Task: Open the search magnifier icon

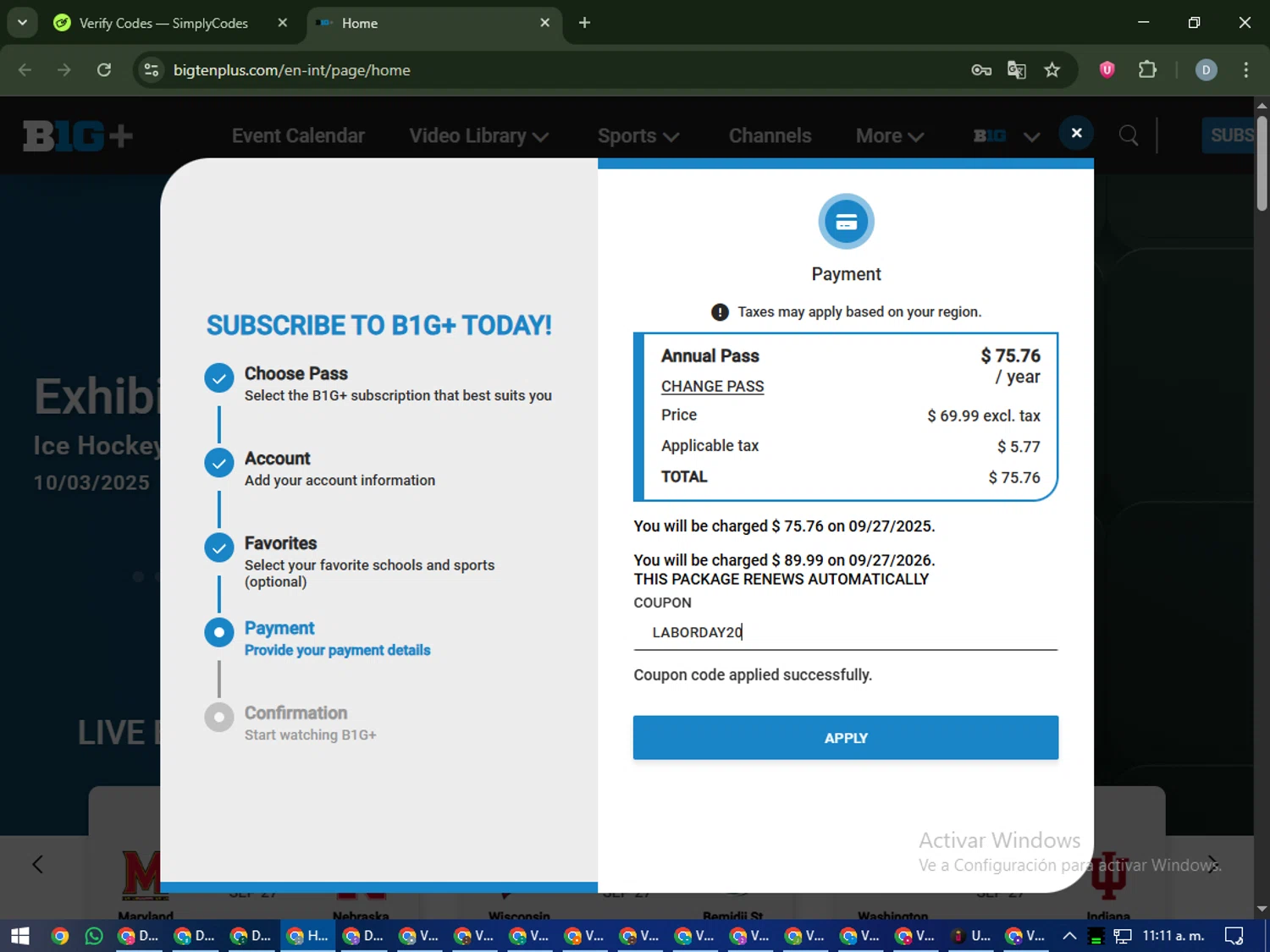Action: pyautogui.click(x=1128, y=135)
